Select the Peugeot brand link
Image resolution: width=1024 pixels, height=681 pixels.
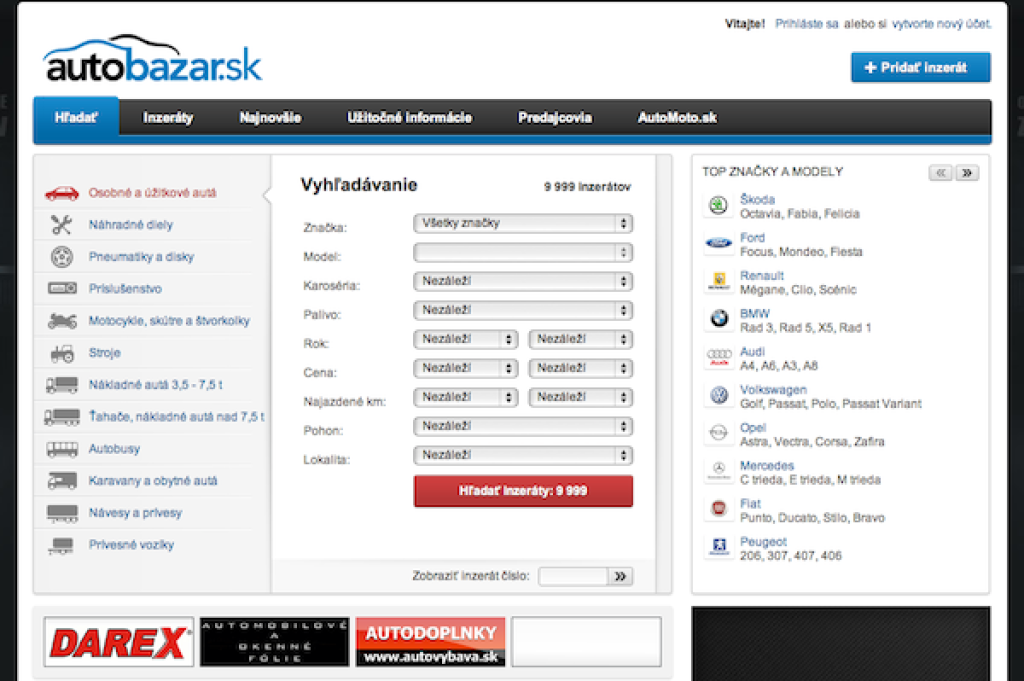[x=763, y=542]
